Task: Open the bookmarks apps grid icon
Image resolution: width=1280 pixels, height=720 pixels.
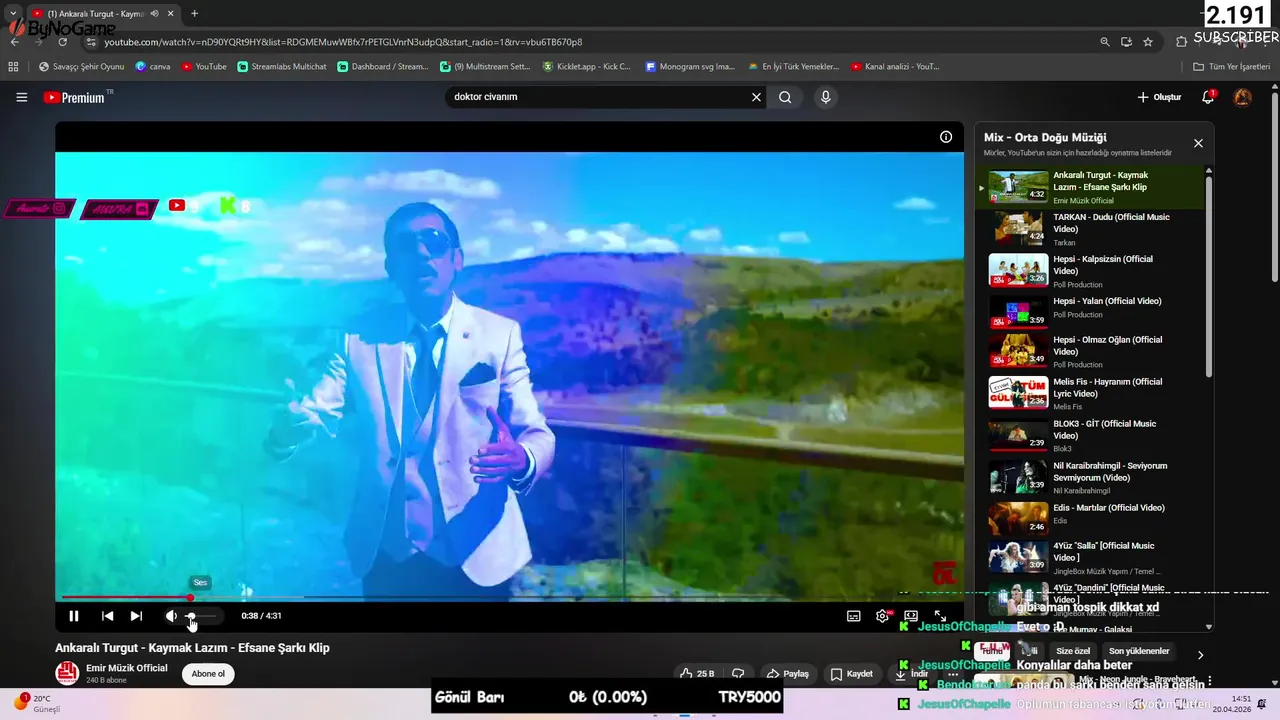Action: pyautogui.click(x=13, y=67)
